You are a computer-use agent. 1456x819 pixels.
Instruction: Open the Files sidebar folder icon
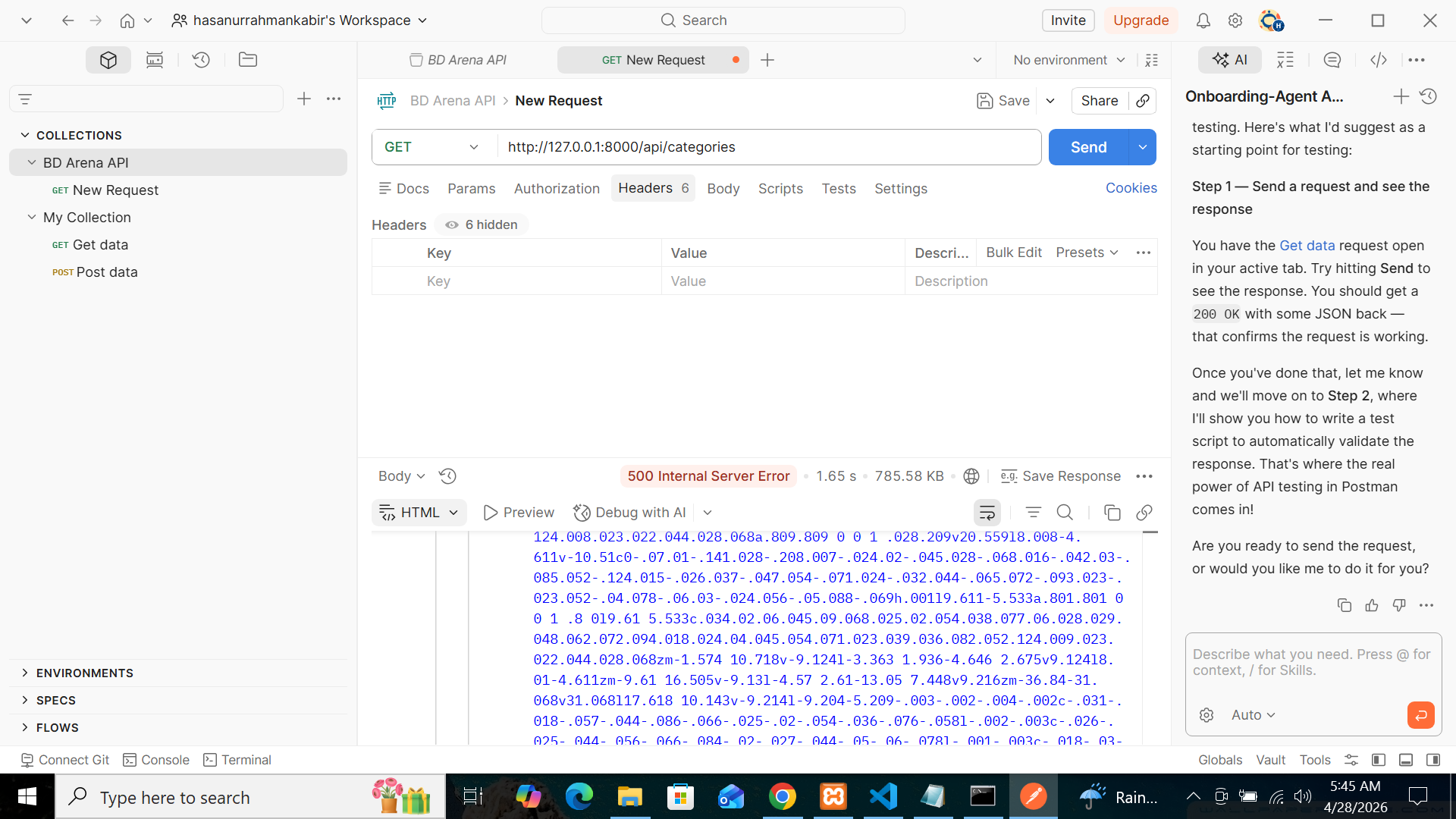point(248,60)
